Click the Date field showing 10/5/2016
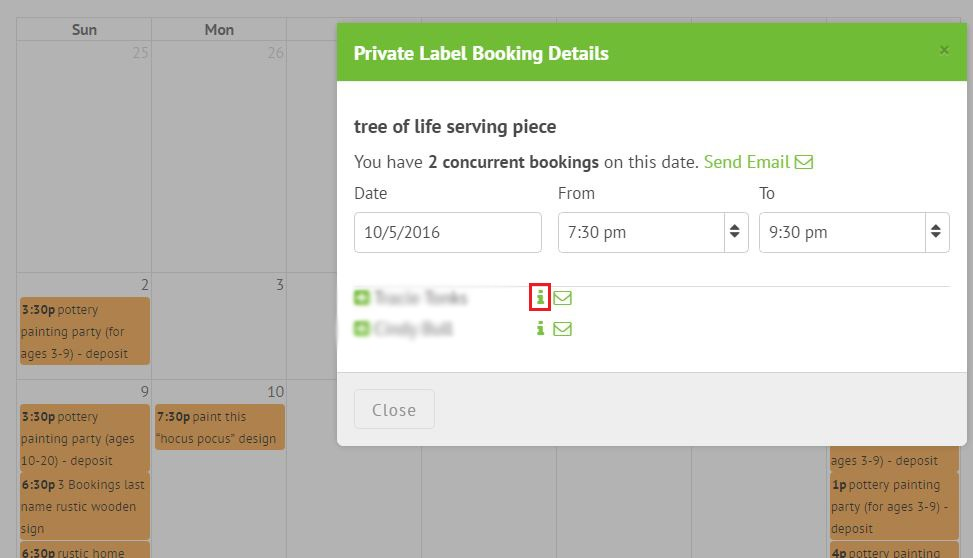Screen dimensions: 973x558 [x=447, y=232]
